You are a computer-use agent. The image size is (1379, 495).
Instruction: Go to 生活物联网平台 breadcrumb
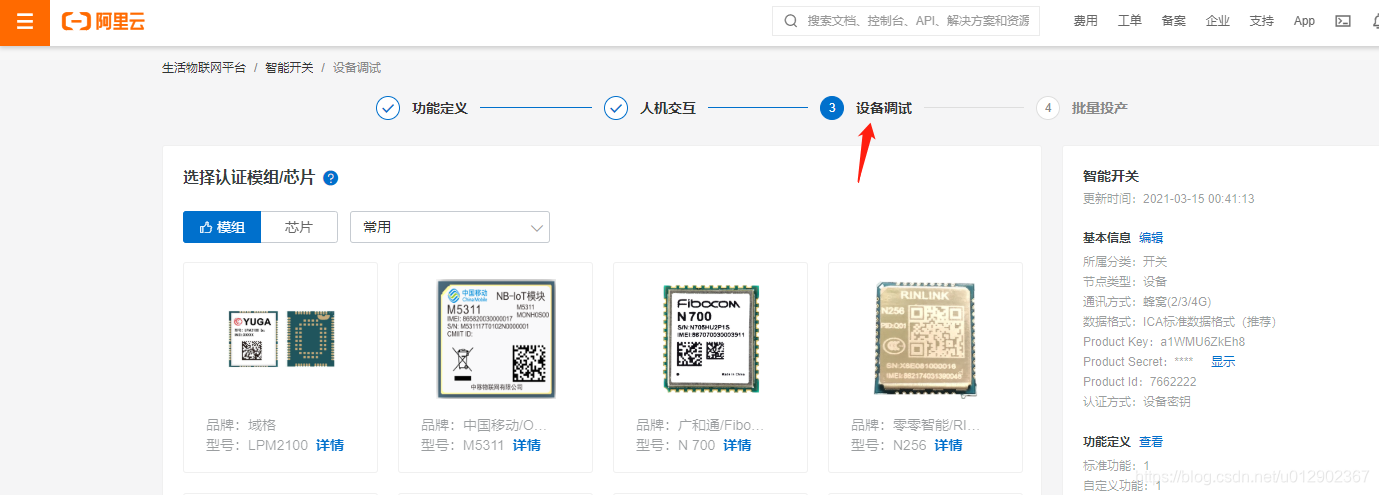tap(204, 68)
